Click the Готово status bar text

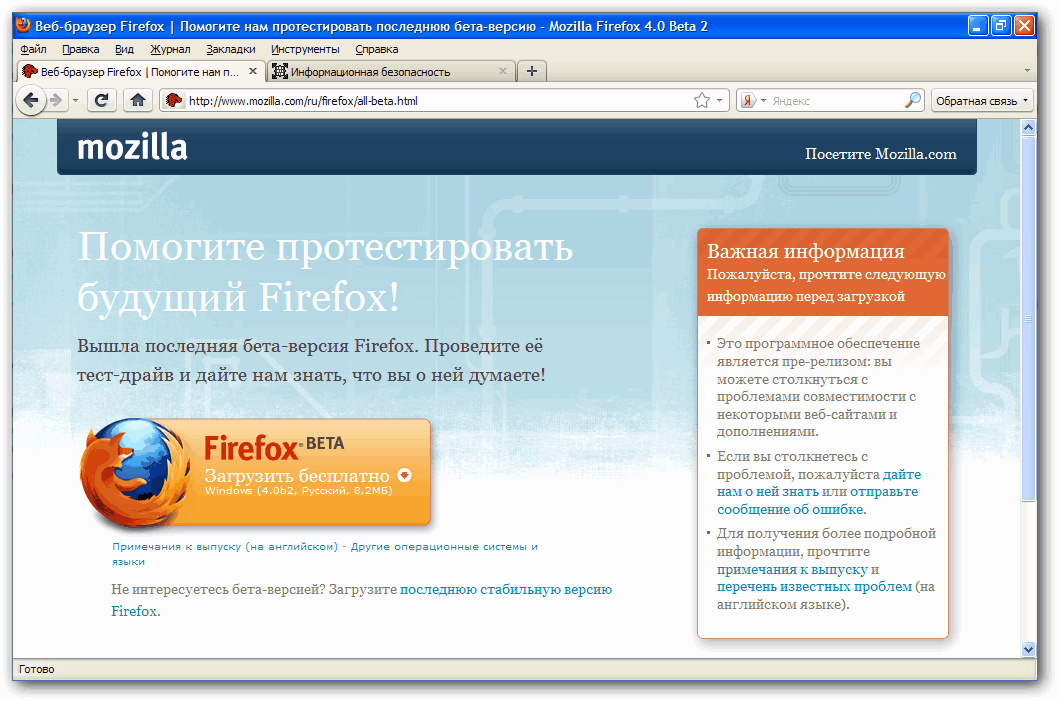(36, 669)
